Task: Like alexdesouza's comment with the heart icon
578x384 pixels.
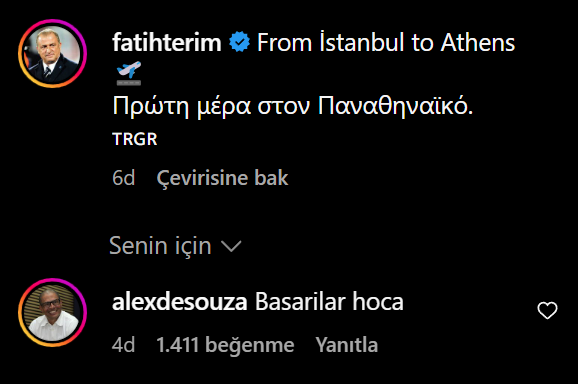Action: pyautogui.click(x=547, y=310)
